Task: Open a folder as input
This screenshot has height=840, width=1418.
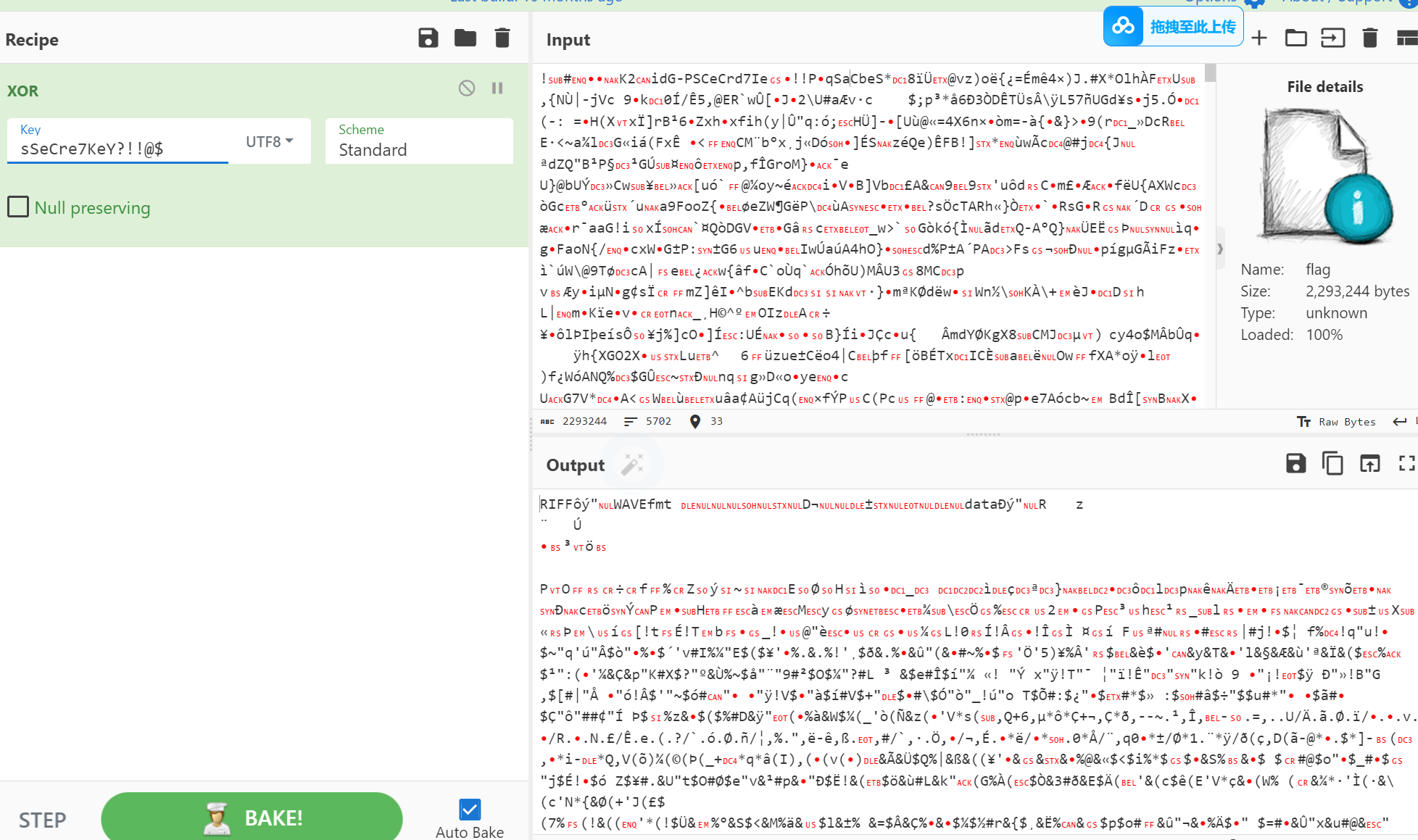Action: (x=1295, y=38)
